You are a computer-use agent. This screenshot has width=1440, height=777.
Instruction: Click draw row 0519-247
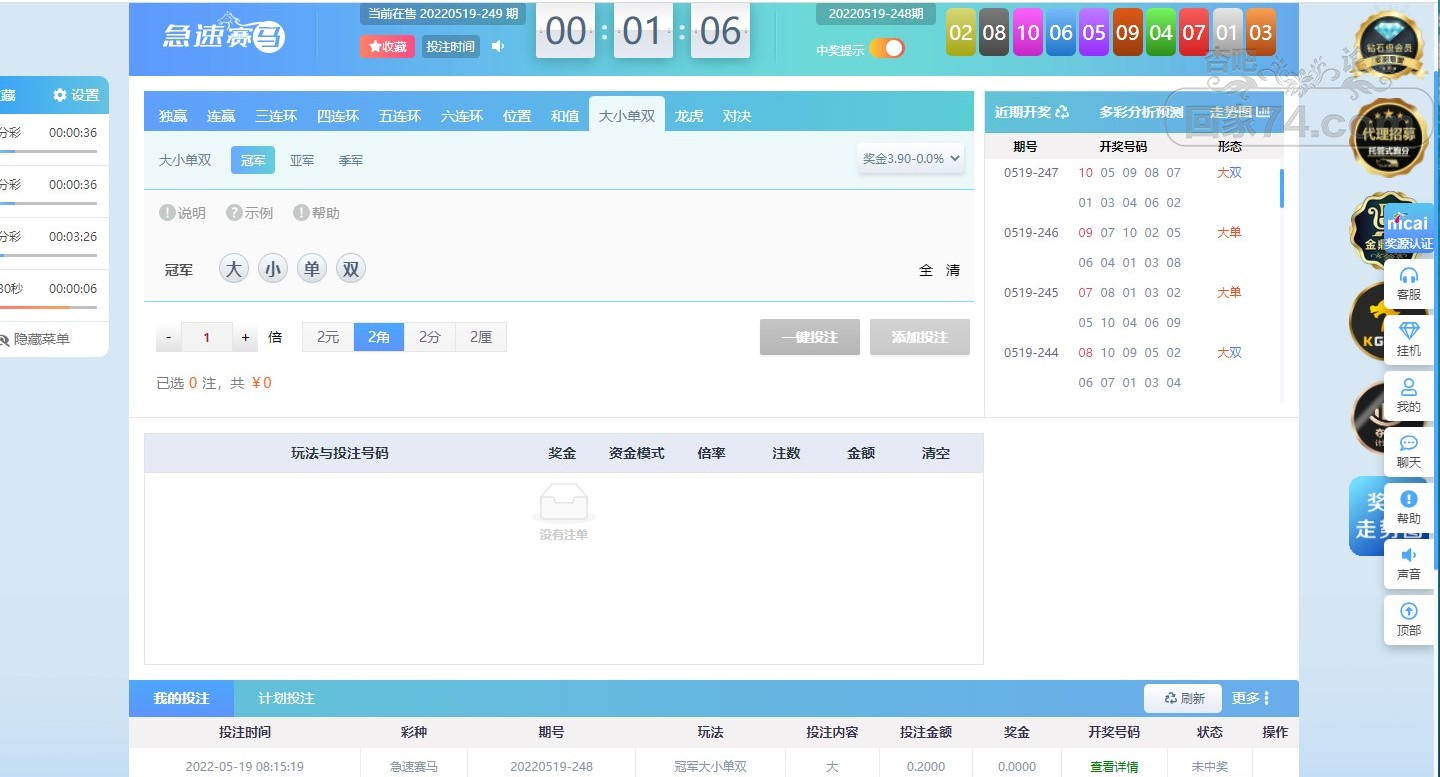[1132, 187]
